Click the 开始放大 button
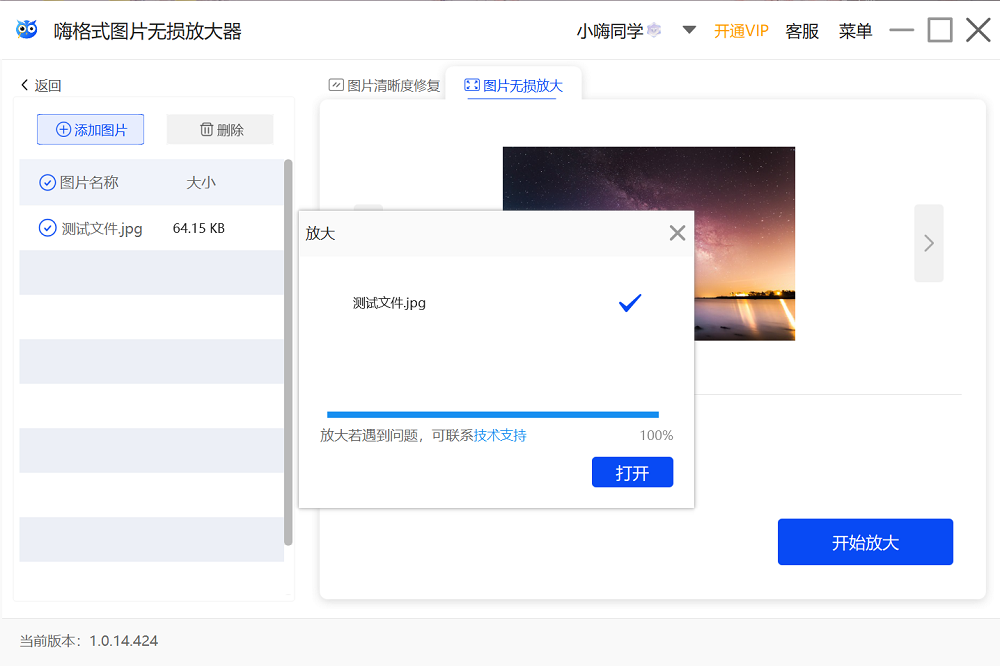 [865, 541]
